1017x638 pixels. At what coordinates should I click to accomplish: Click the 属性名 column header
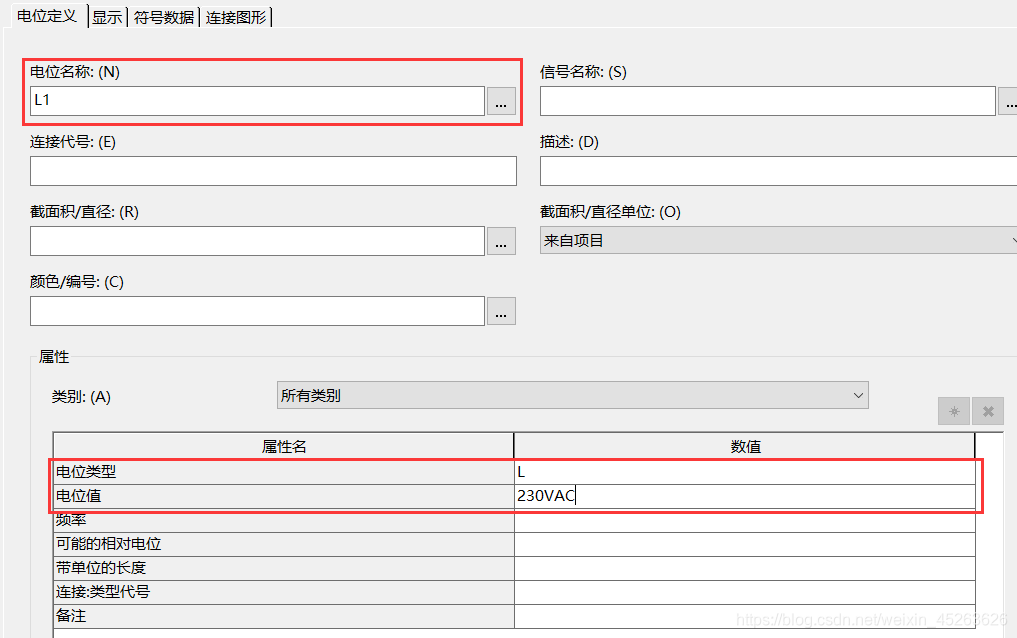[x=284, y=447]
